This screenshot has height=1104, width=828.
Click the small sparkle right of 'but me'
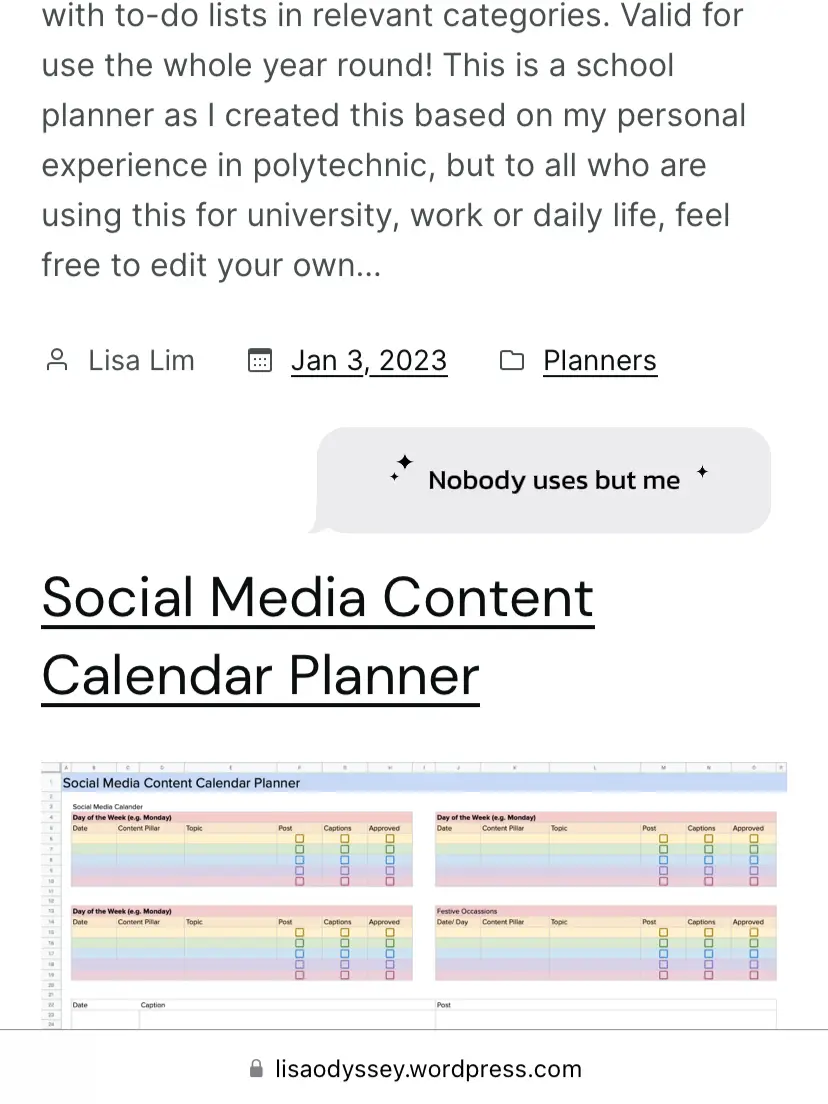click(702, 472)
